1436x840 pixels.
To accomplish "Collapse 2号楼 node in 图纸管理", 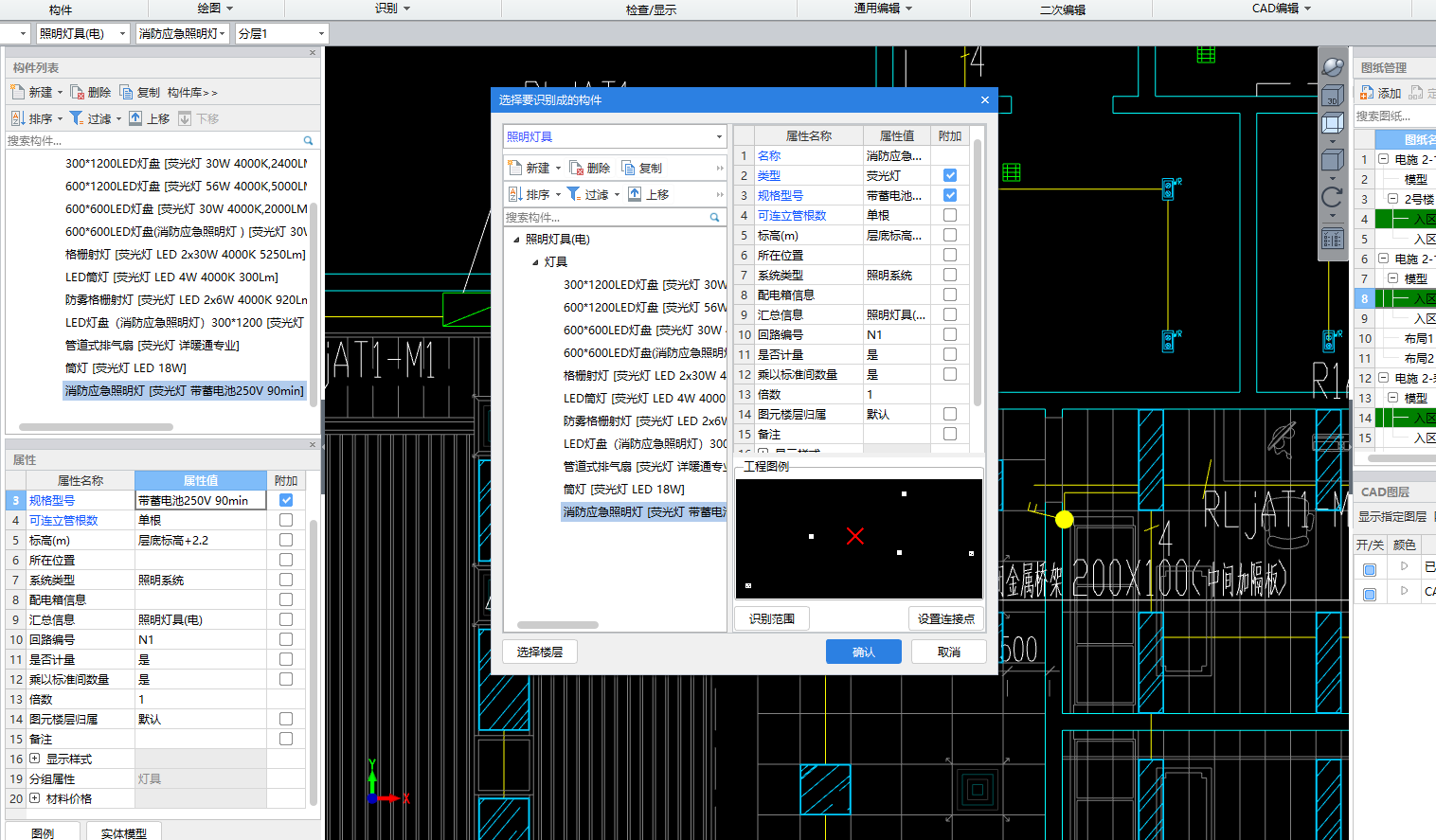I will pos(1393,199).
